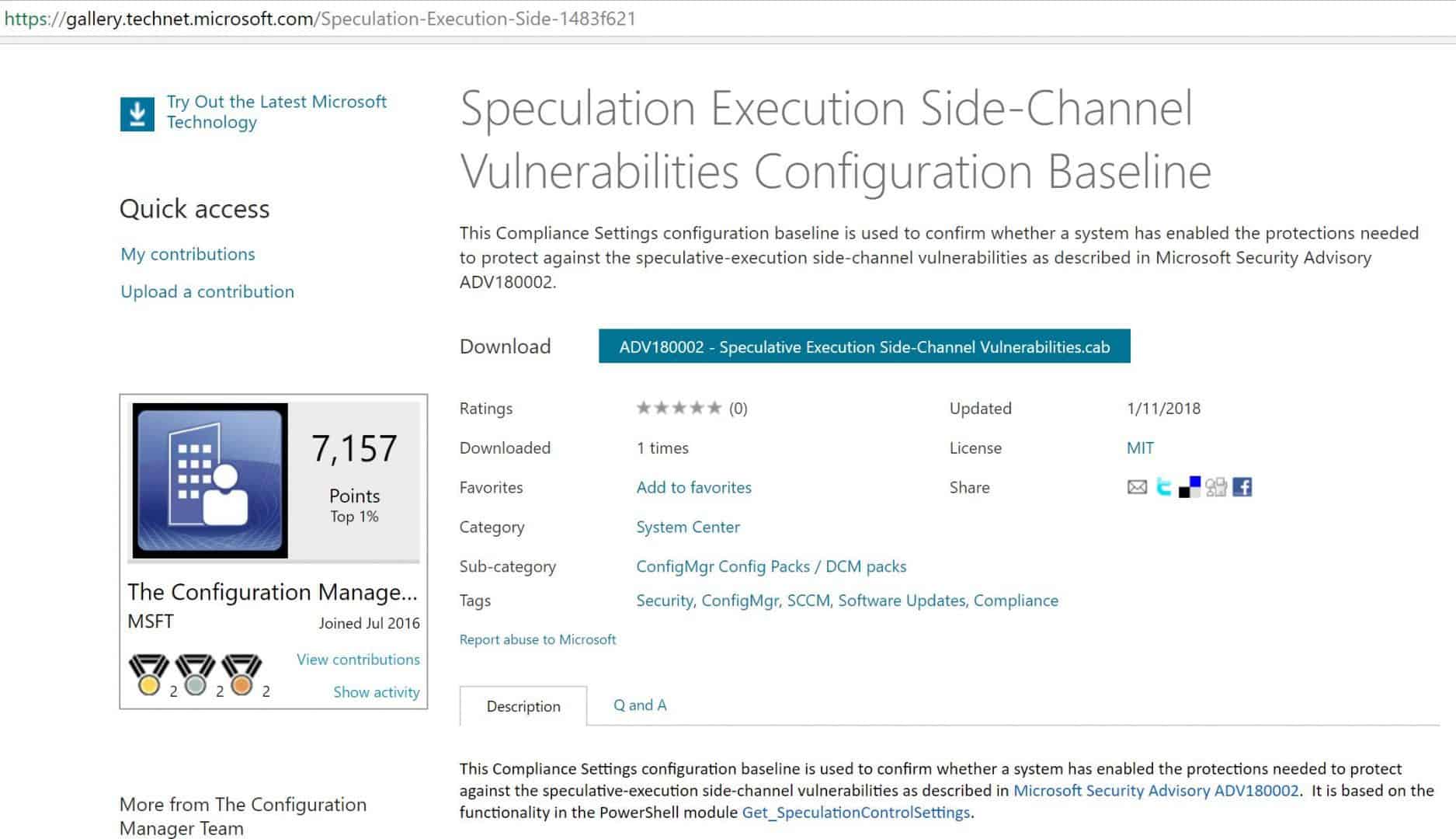Image resolution: width=1456 pixels, height=839 pixels.
Task: Share this page via the email envelope icon
Action: pyautogui.click(x=1137, y=487)
